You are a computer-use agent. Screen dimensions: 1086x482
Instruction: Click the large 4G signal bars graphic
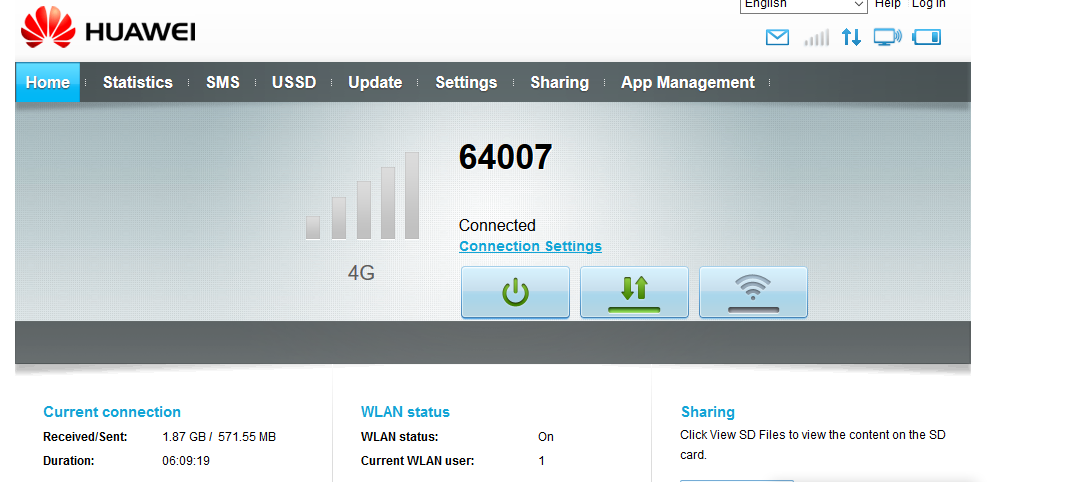[362, 196]
